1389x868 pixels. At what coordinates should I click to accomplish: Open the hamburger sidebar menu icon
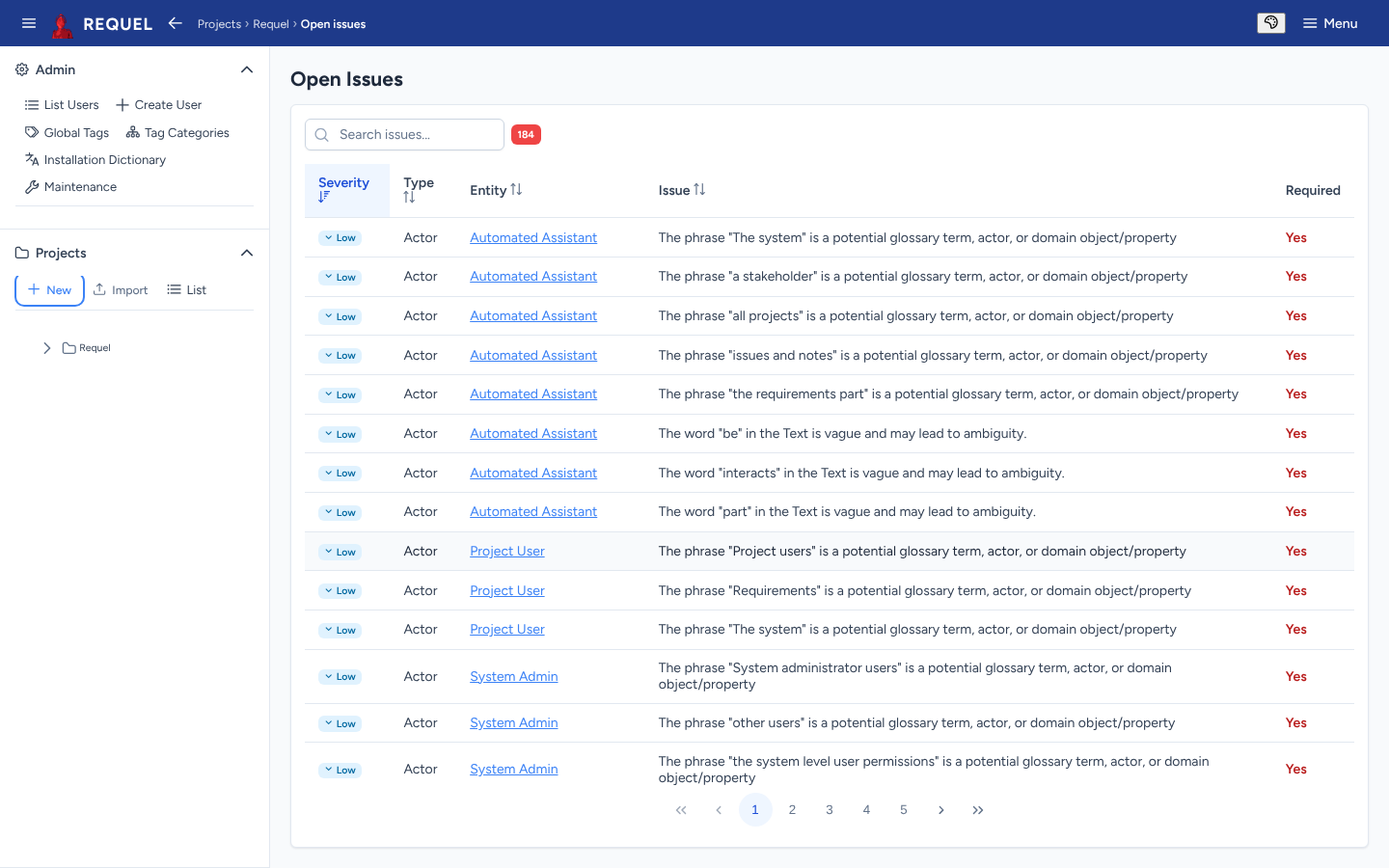[29, 23]
